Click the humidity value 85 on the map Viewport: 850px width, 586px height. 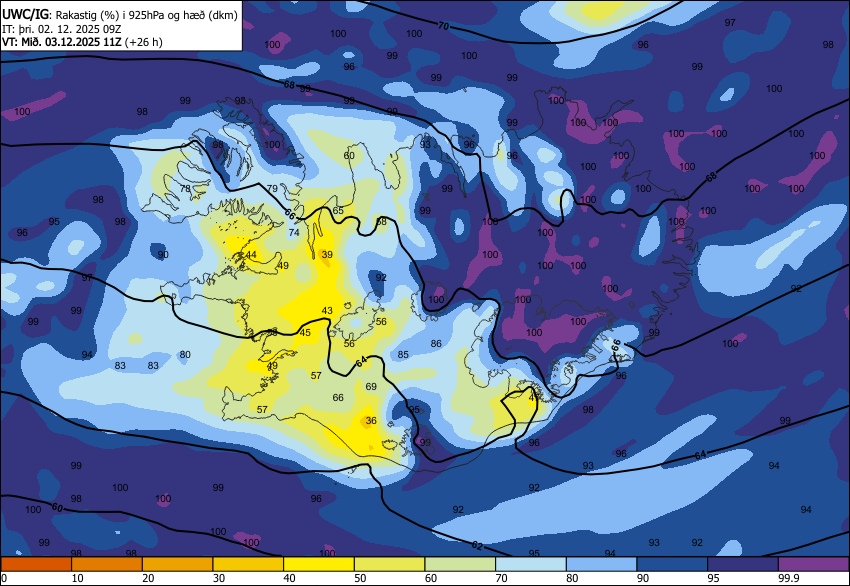coord(403,355)
